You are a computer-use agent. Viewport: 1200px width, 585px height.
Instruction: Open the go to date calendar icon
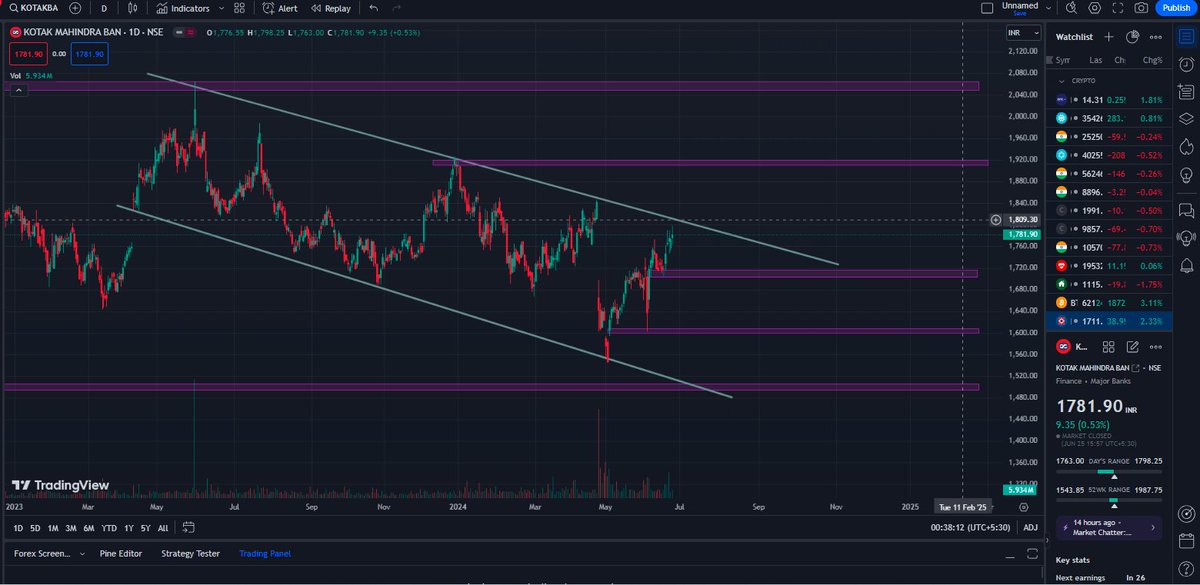(x=187, y=528)
